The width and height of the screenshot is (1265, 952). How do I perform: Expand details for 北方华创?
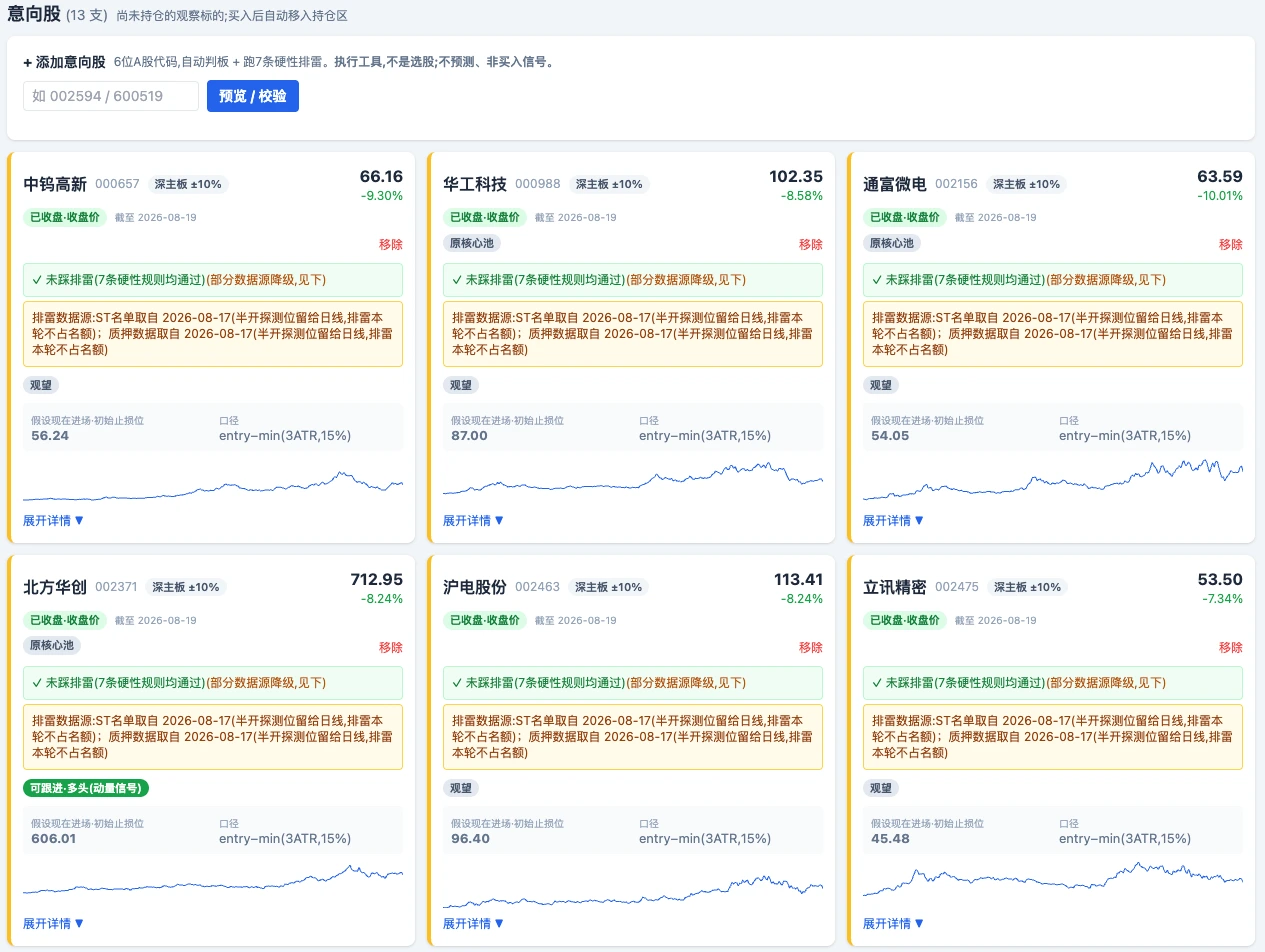54,923
